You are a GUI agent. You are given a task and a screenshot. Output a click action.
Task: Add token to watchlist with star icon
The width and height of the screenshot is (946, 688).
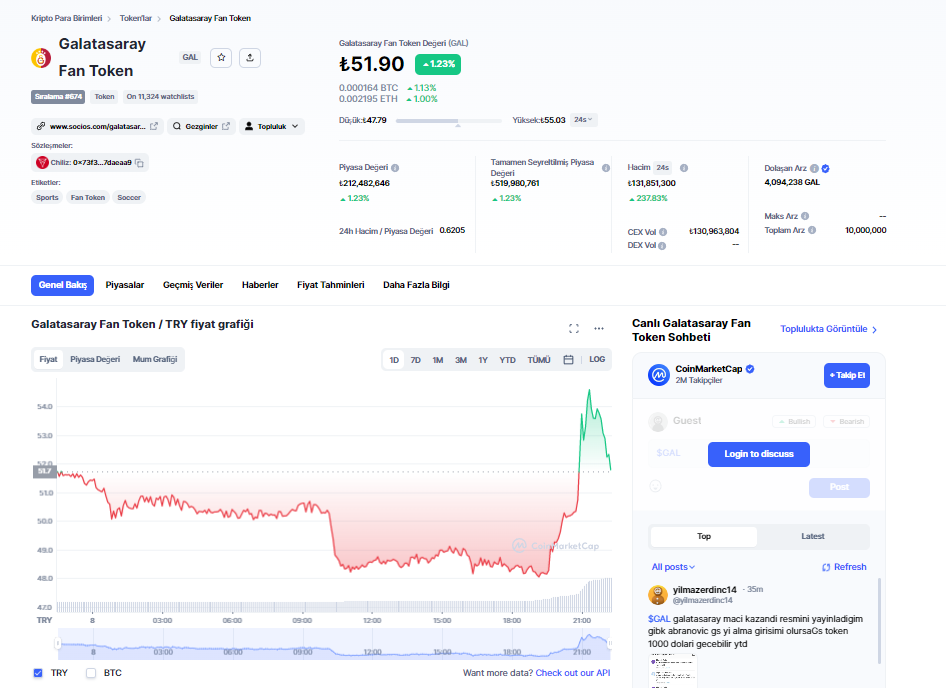coord(221,58)
